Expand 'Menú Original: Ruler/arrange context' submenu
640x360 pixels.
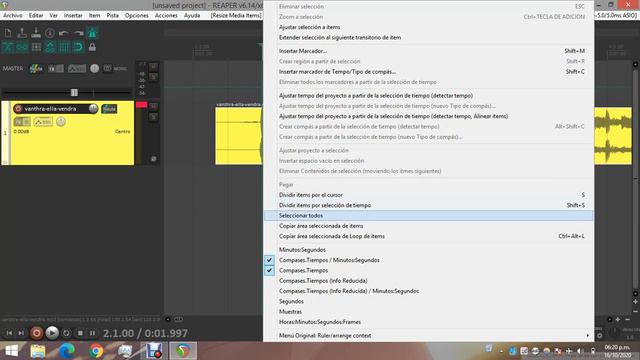coord(429,336)
